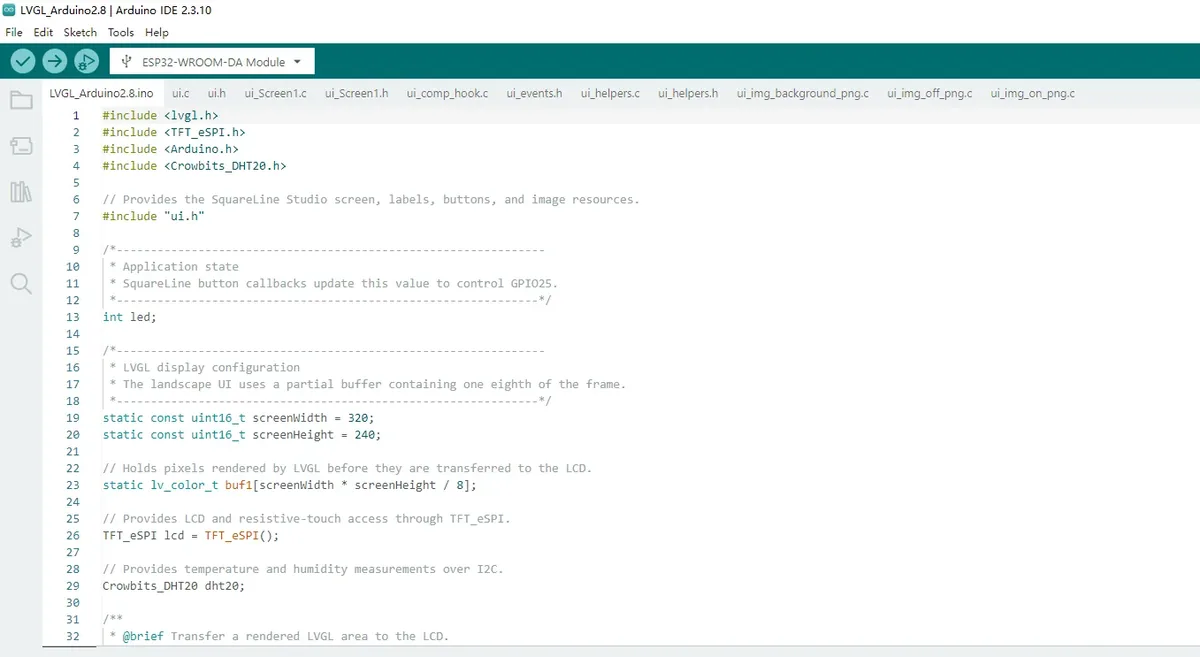The width and height of the screenshot is (1200, 657).
Task: Click line number 1 in the gutter
Action: pos(76,116)
